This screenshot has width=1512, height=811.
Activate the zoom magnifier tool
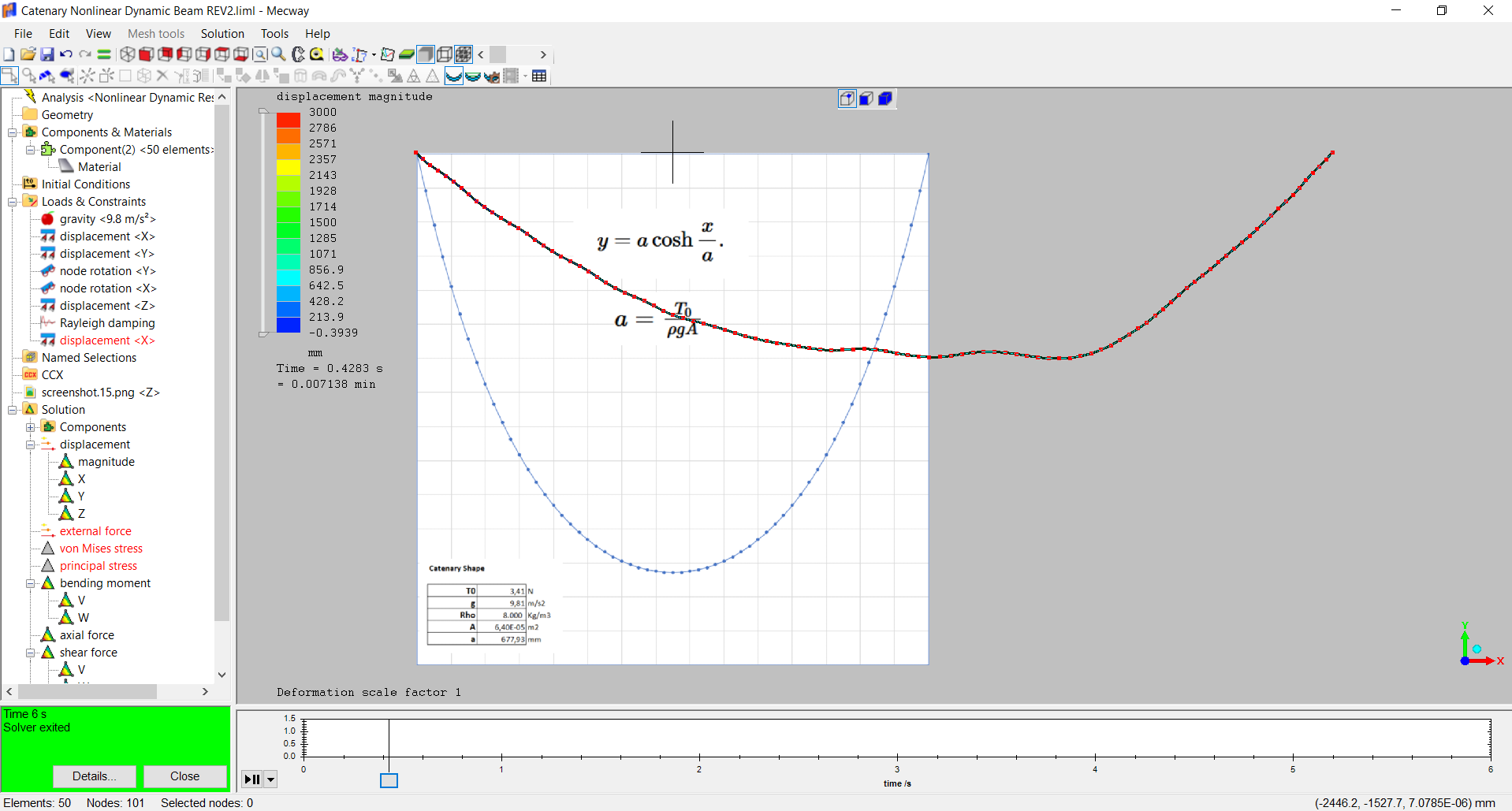coord(278,54)
